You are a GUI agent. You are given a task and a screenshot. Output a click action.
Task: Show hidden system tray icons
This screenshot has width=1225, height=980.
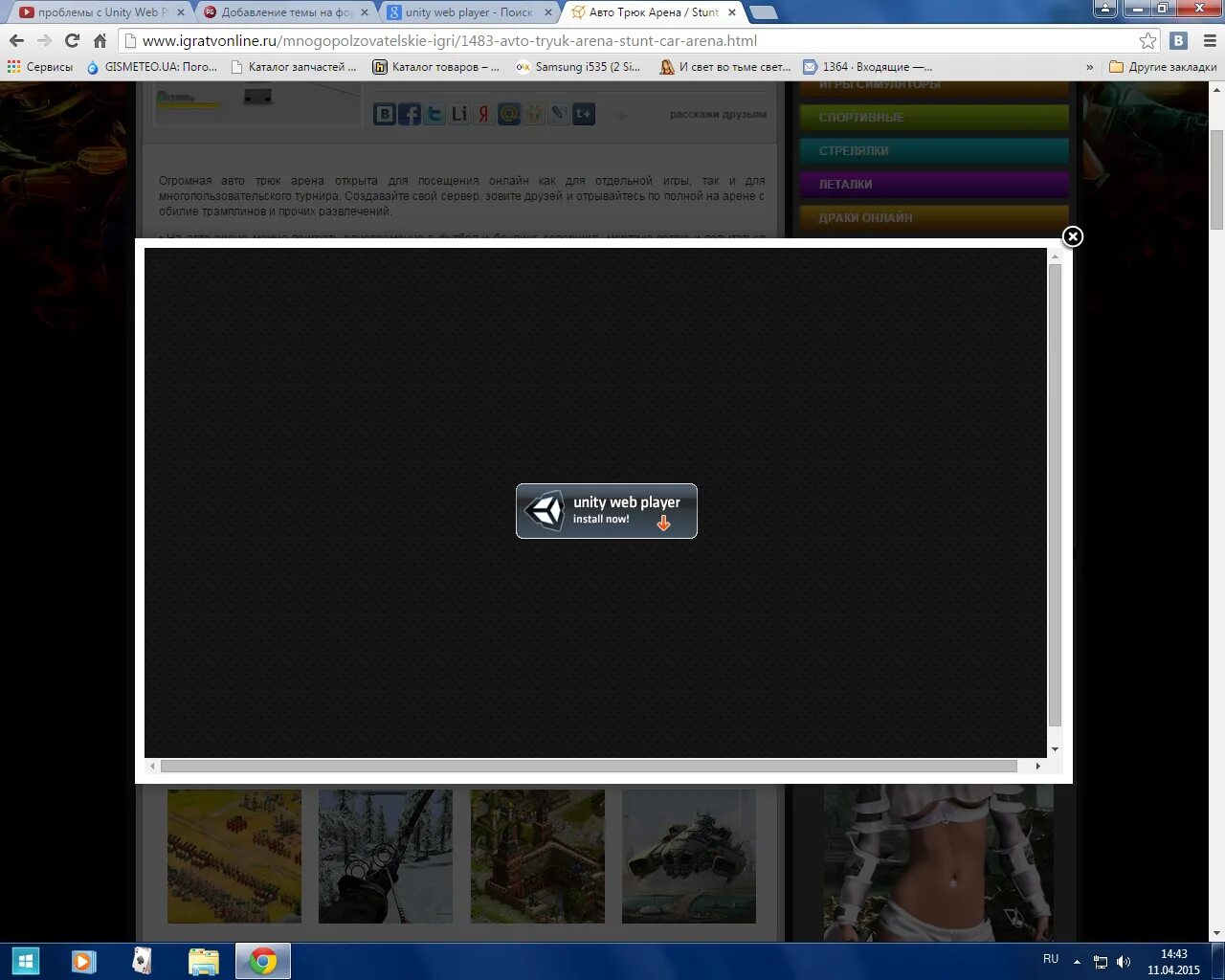coord(1078,962)
